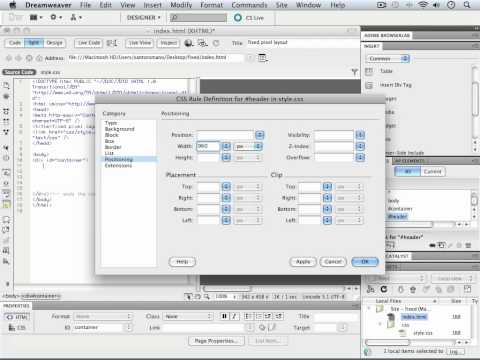Open the Extend Dreamweaver gear menu
Viewport: 480px width, 360px height.
(x=55, y=17)
